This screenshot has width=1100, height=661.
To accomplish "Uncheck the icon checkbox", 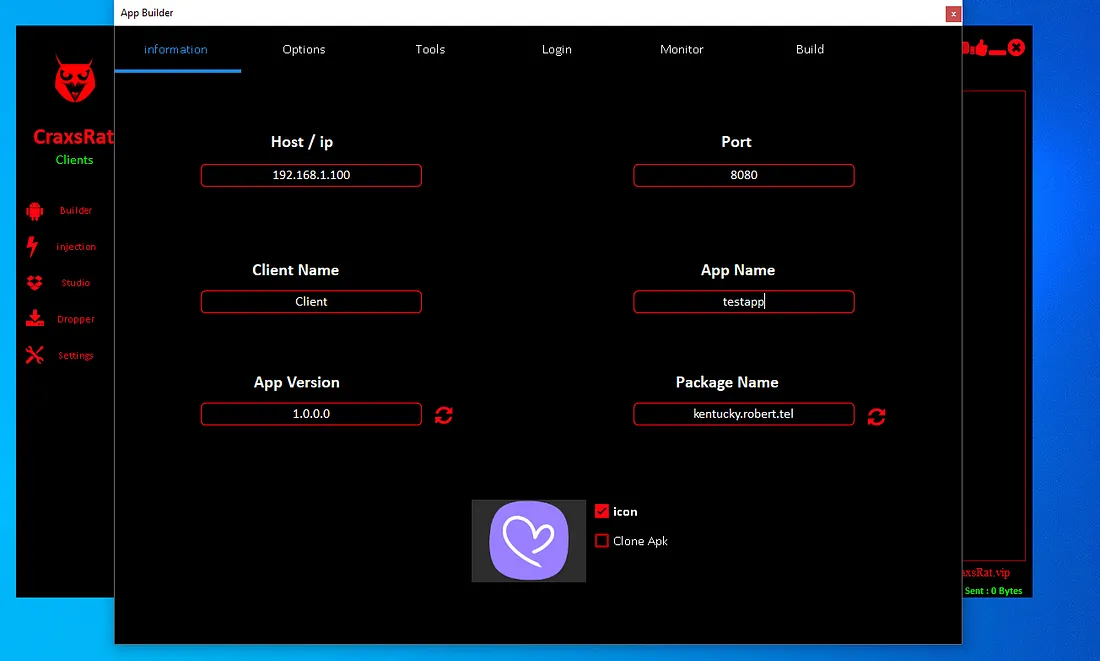I will tap(602, 511).
